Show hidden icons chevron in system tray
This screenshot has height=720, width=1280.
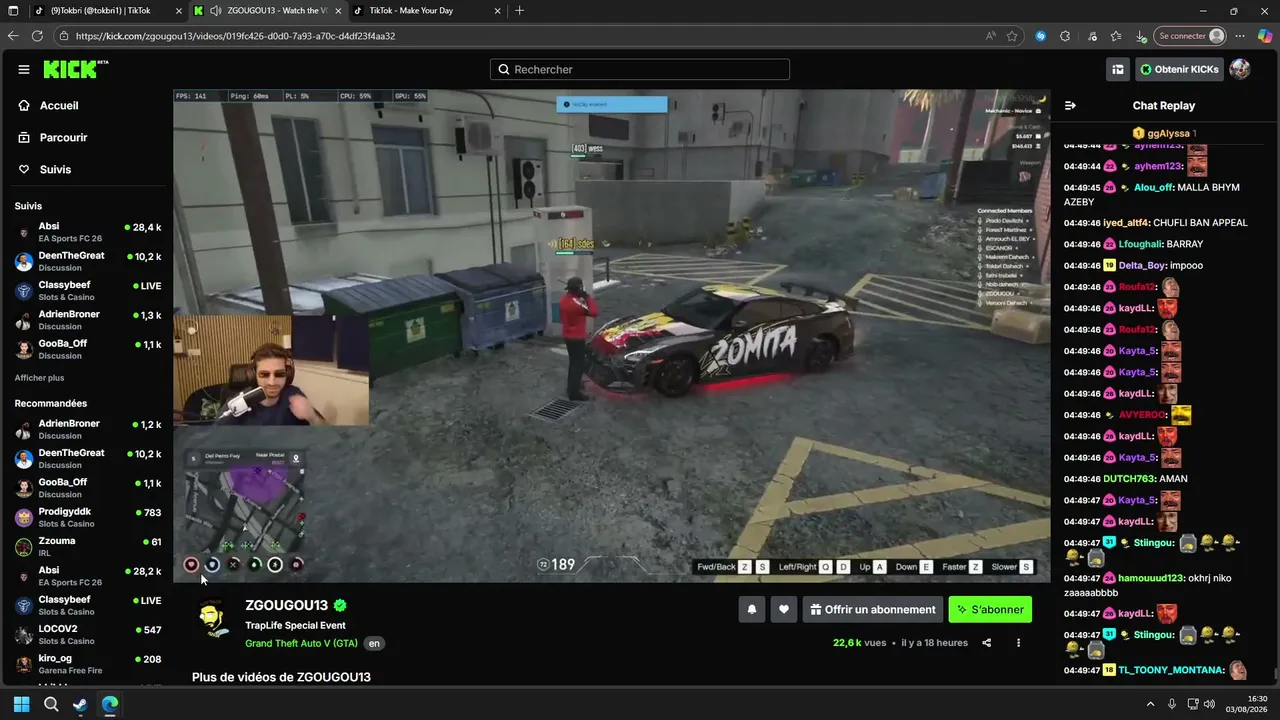(1150, 704)
